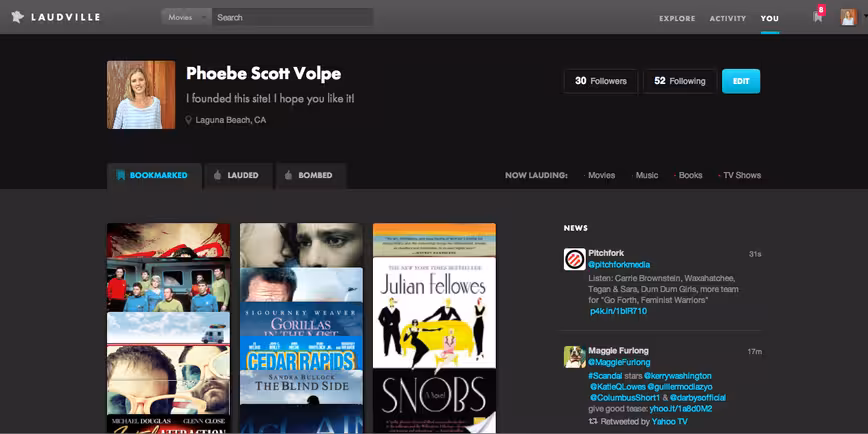Open the Cedar Rapids movie poster
The image size is (868, 434).
301,353
